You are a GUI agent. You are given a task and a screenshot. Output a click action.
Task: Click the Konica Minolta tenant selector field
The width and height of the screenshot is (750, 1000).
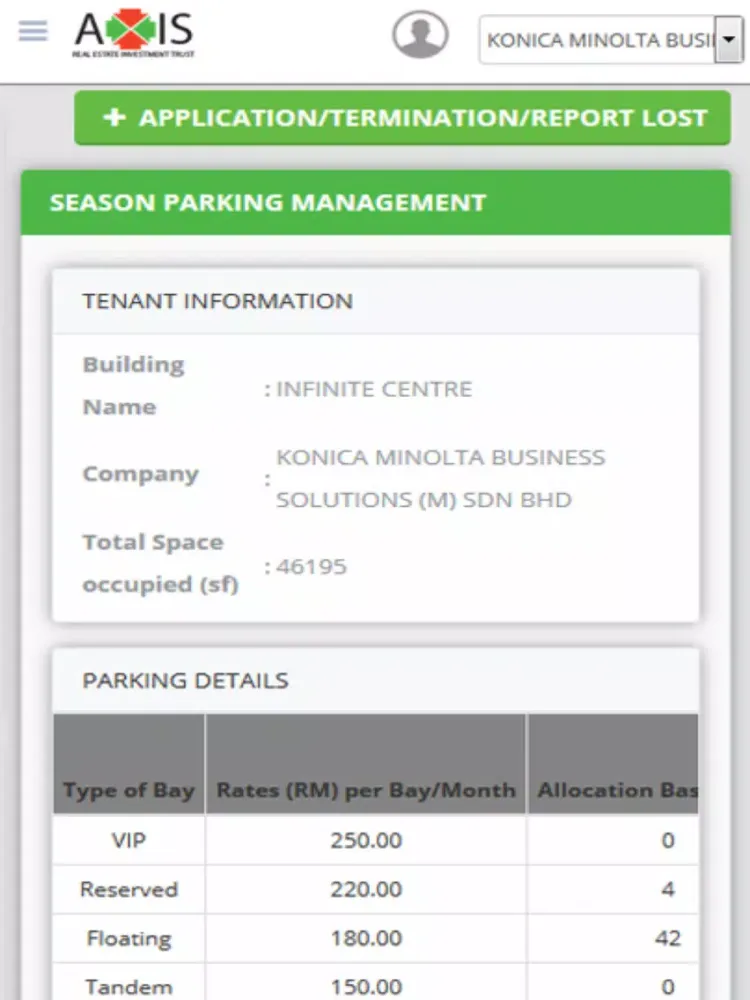611,40
